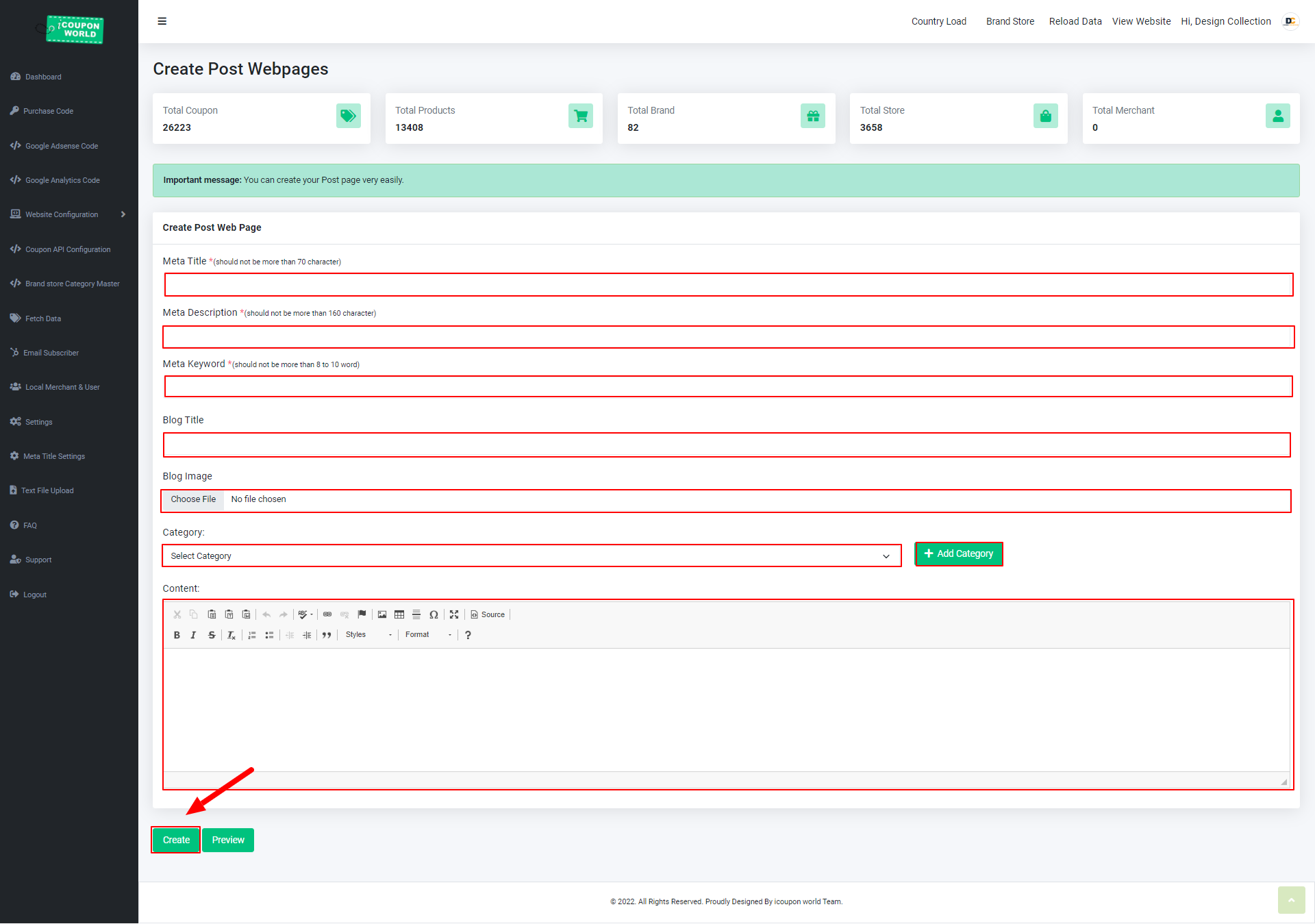The image size is (1315, 924).
Task: Go to Meta Title Settings
Action: coord(53,456)
